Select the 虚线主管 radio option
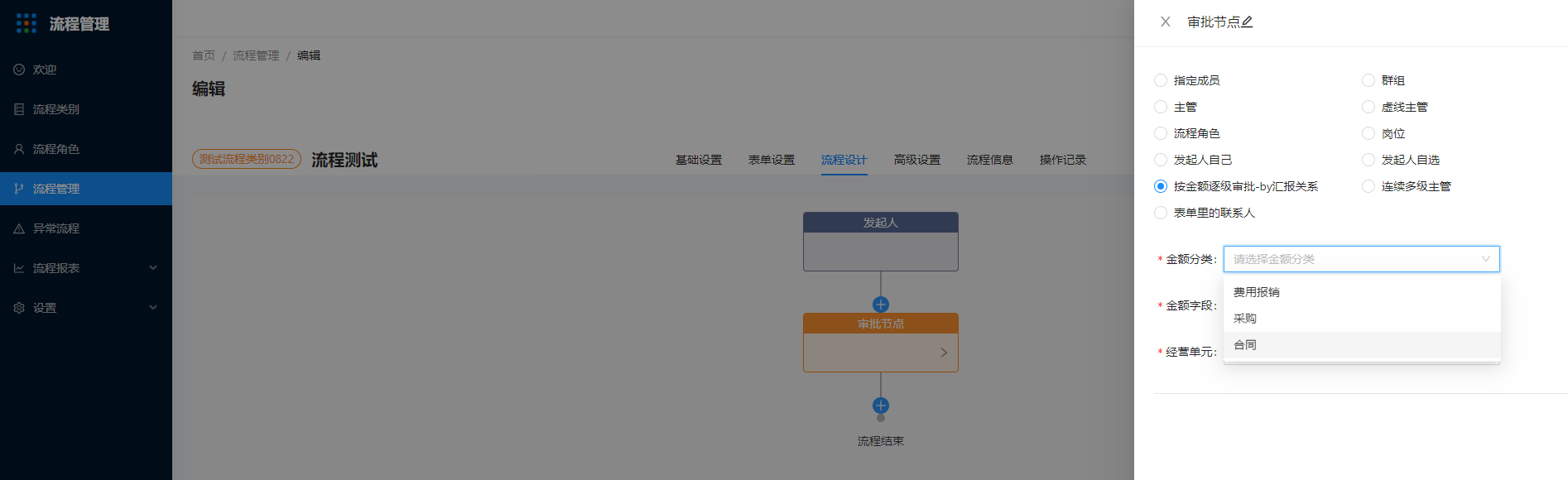1568x480 pixels. click(1368, 107)
